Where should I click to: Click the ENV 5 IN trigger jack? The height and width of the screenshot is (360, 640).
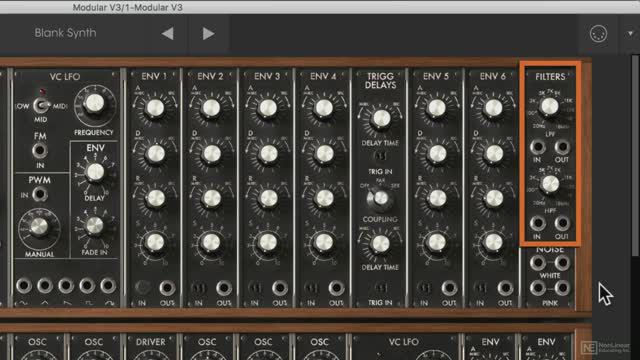[424, 288]
